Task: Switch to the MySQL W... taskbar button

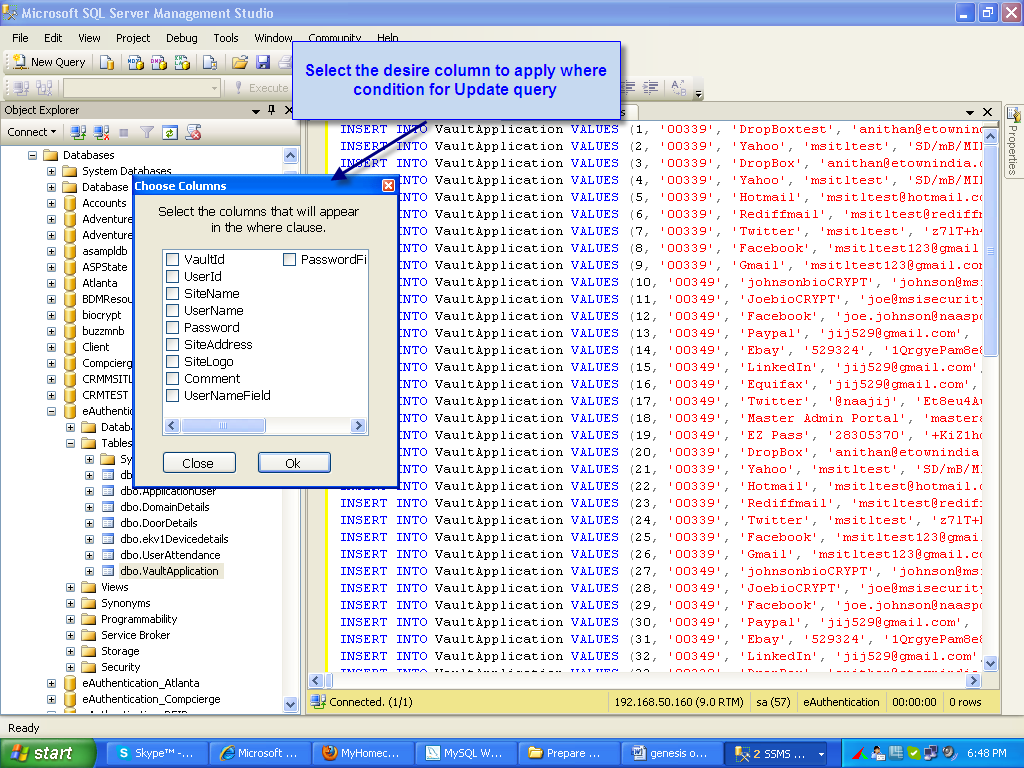Action: pos(466,753)
